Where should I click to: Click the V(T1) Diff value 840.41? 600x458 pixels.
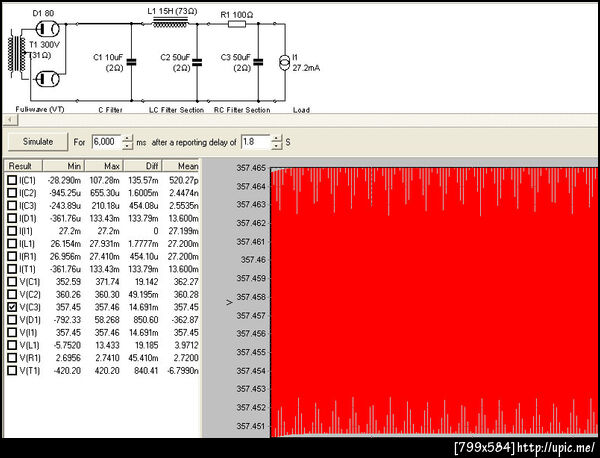coord(146,371)
